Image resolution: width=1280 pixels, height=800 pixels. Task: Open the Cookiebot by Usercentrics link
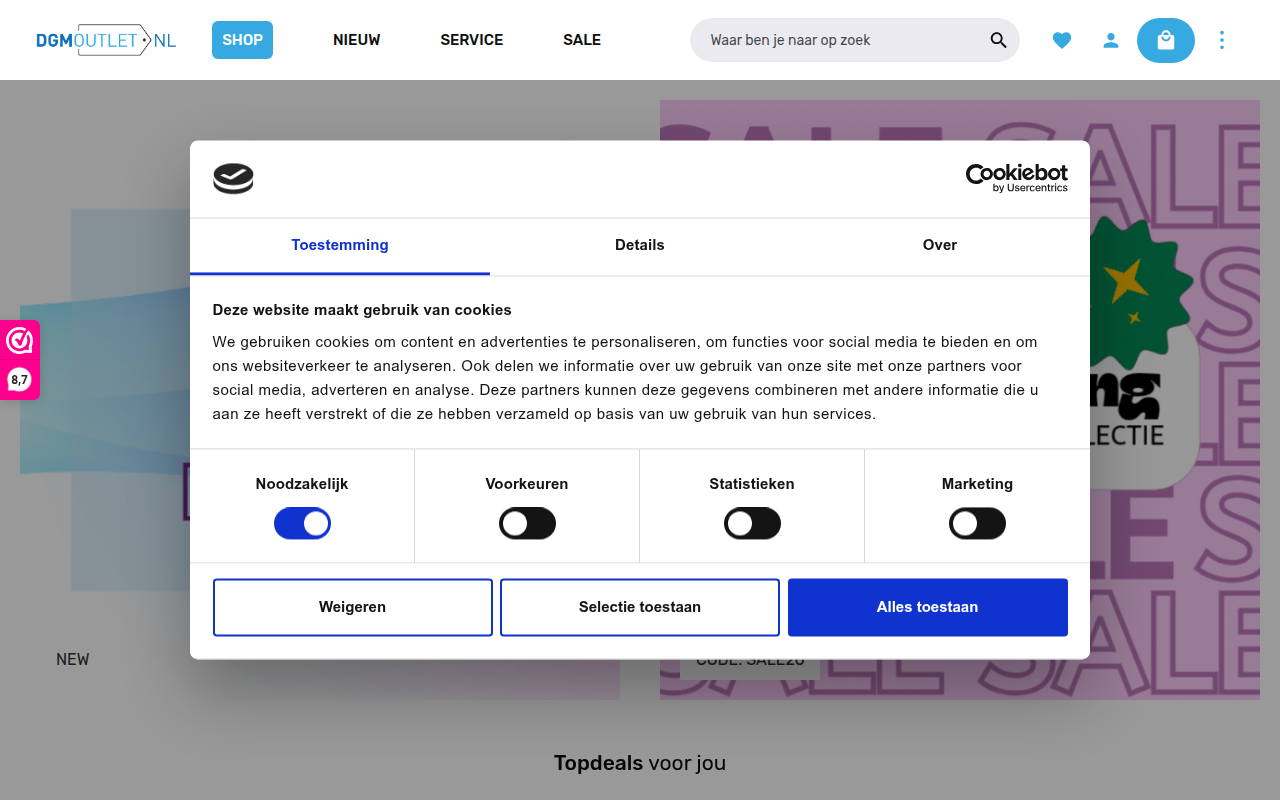coord(1016,178)
